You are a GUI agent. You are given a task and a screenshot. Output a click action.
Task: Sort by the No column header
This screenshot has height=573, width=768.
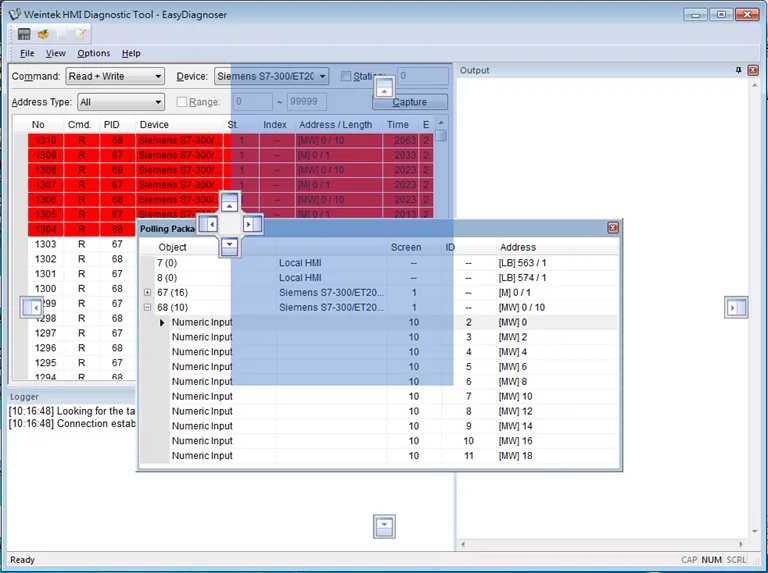point(38,125)
